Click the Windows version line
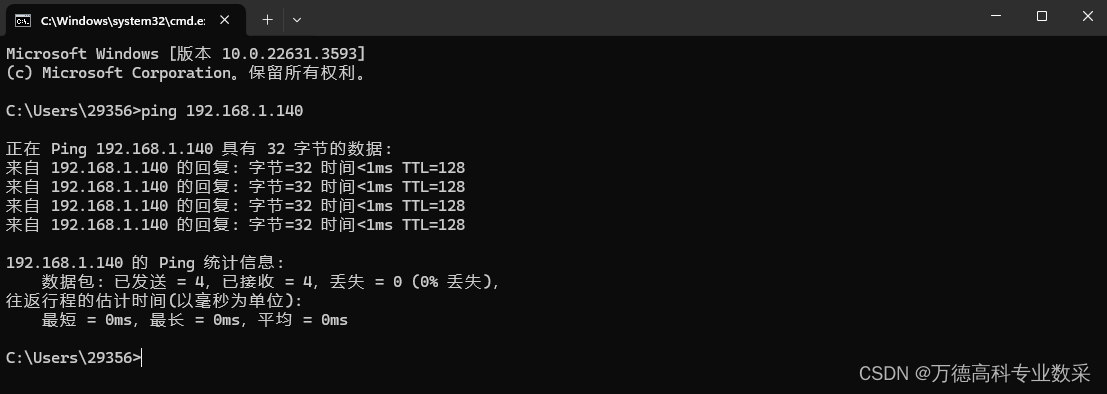The image size is (1107, 394). (x=186, y=54)
